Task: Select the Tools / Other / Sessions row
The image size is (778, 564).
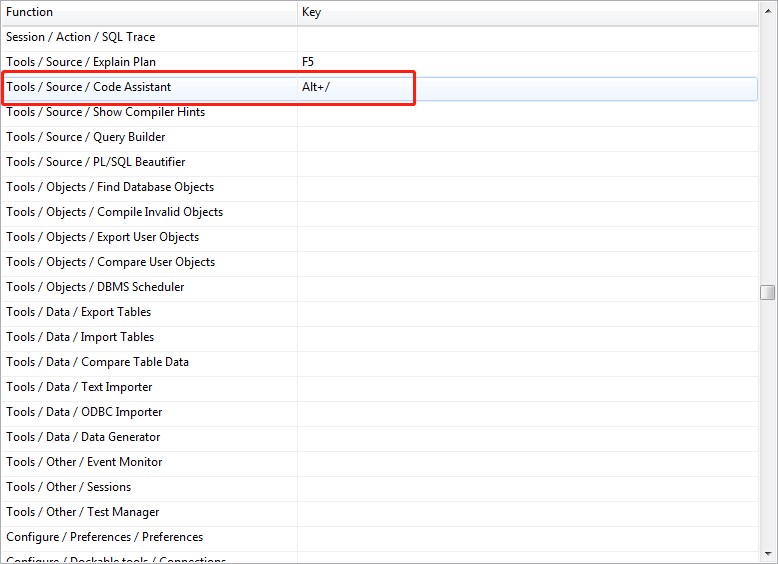Action: point(380,487)
